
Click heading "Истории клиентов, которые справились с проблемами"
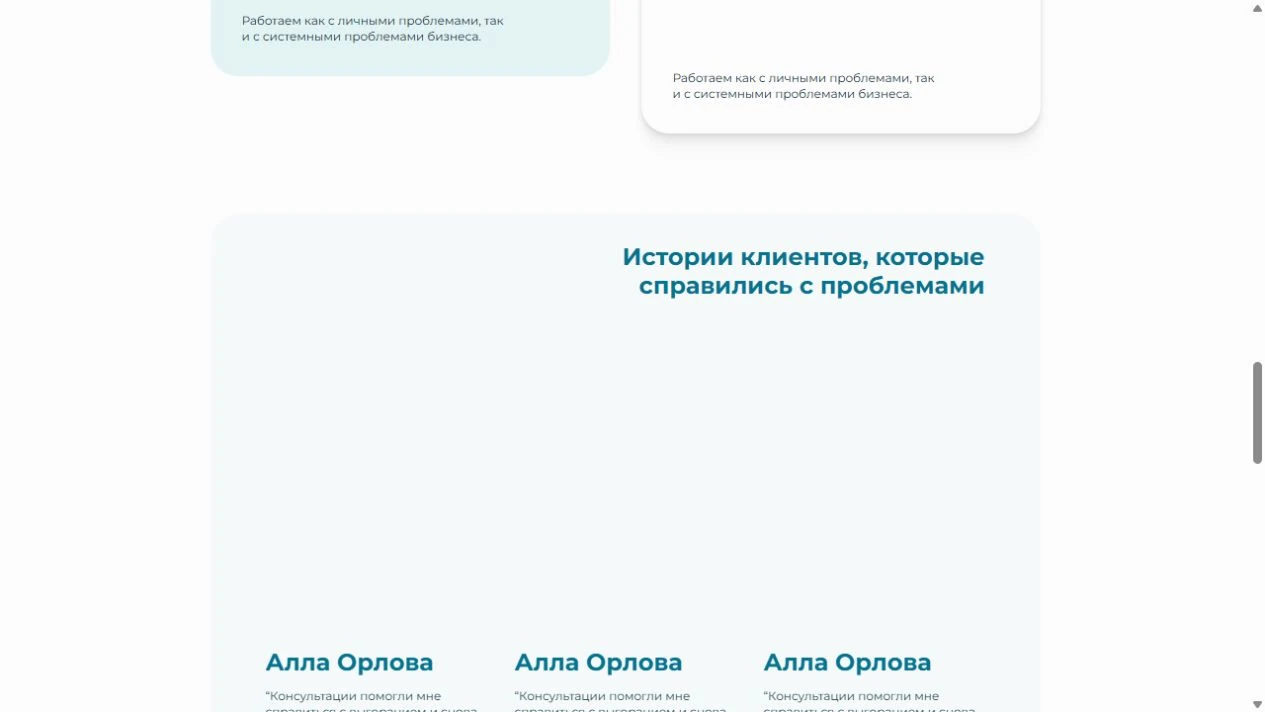(x=803, y=271)
